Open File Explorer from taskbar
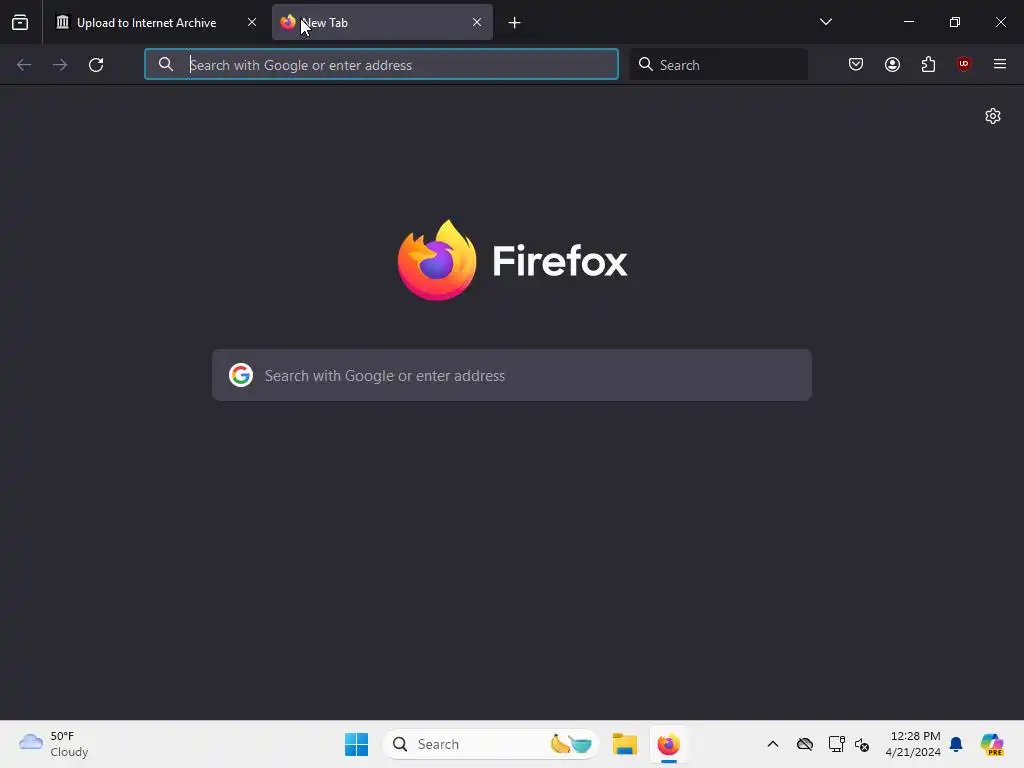The image size is (1024, 768). pyautogui.click(x=625, y=744)
